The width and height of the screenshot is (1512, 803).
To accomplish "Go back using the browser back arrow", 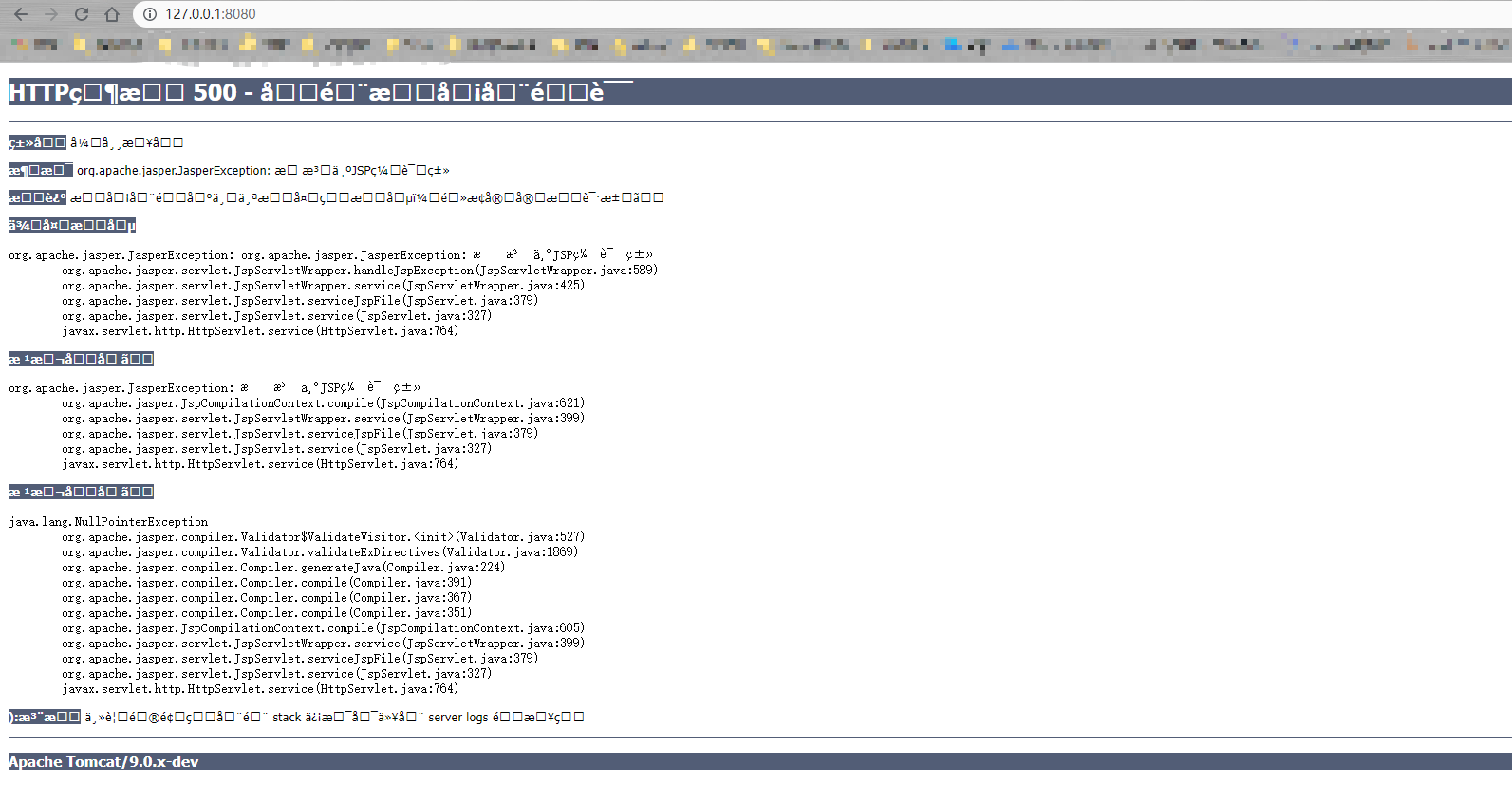I will [x=21, y=14].
